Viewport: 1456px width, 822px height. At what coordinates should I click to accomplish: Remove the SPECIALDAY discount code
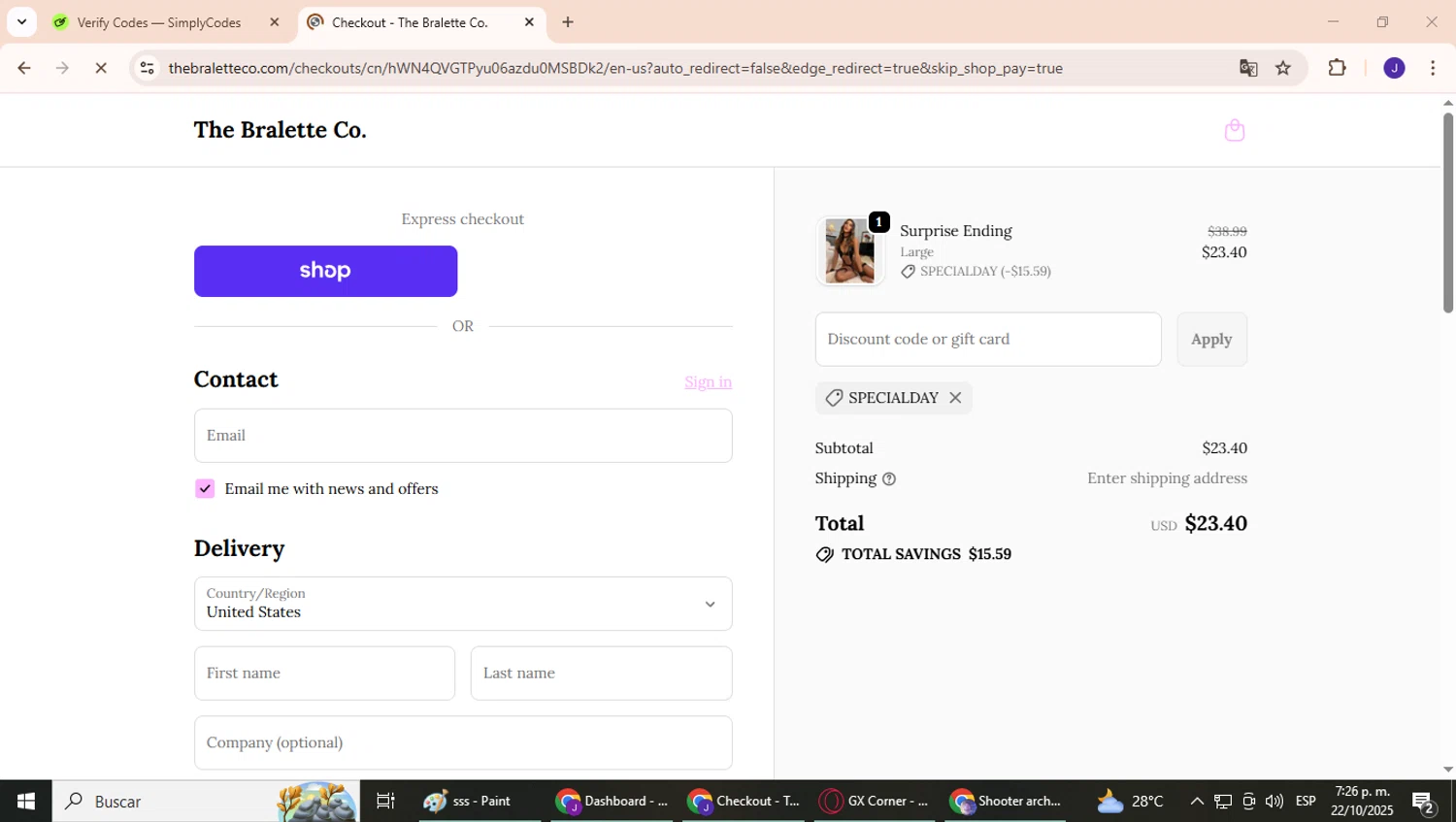(x=955, y=398)
